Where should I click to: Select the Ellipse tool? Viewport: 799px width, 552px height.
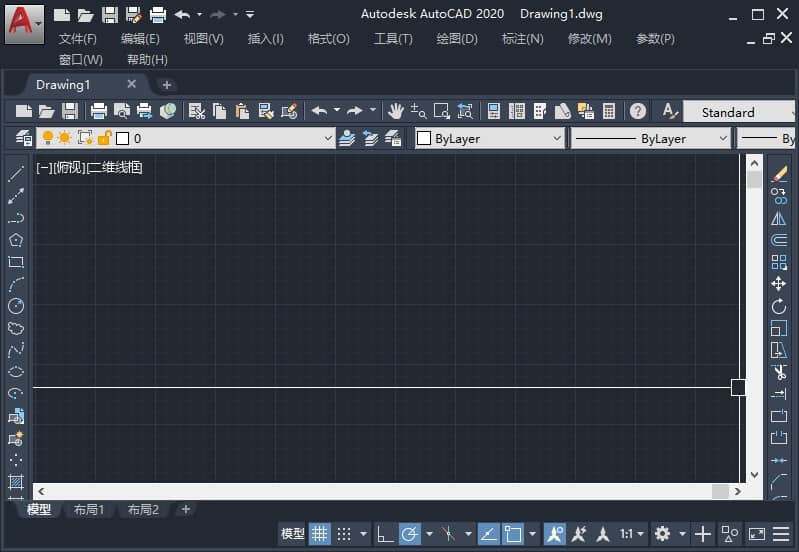[x=16, y=372]
